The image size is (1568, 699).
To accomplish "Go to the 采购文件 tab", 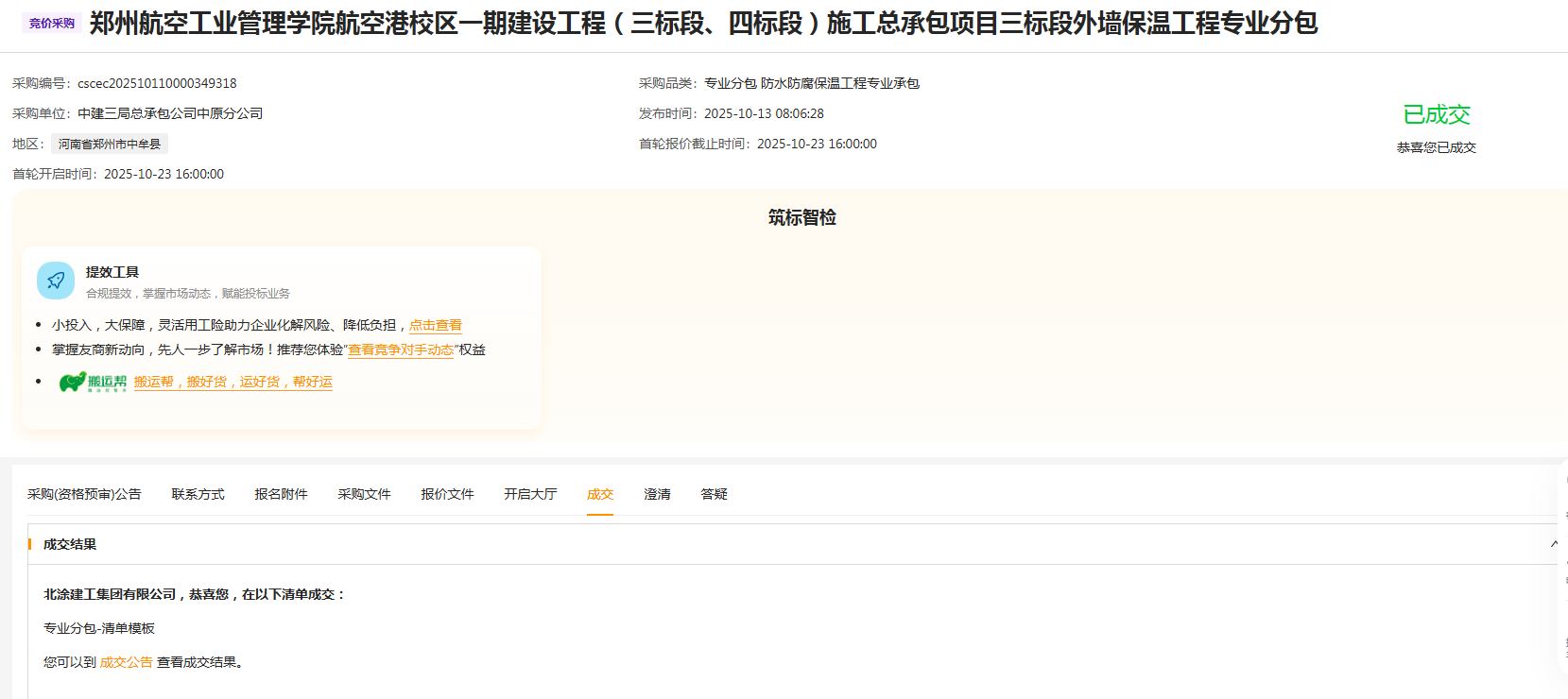I will click(x=364, y=494).
